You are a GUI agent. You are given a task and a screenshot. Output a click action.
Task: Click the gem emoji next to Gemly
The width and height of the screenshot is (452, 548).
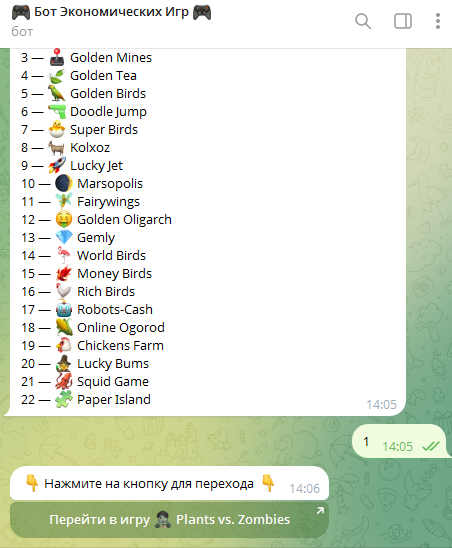click(64, 238)
